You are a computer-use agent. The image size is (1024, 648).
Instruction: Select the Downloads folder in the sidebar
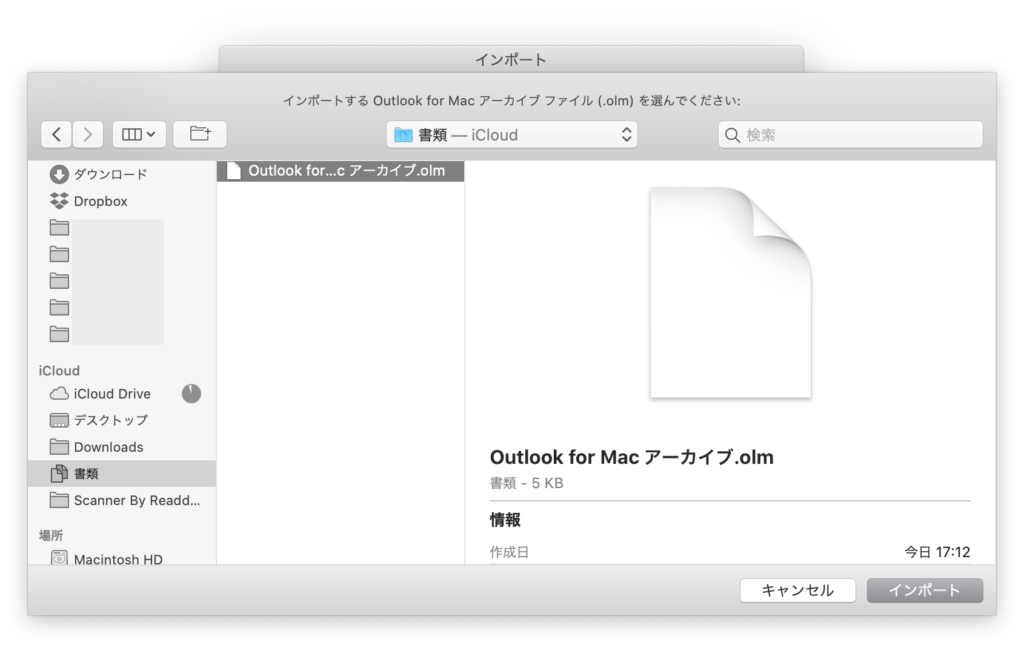tap(121, 447)
